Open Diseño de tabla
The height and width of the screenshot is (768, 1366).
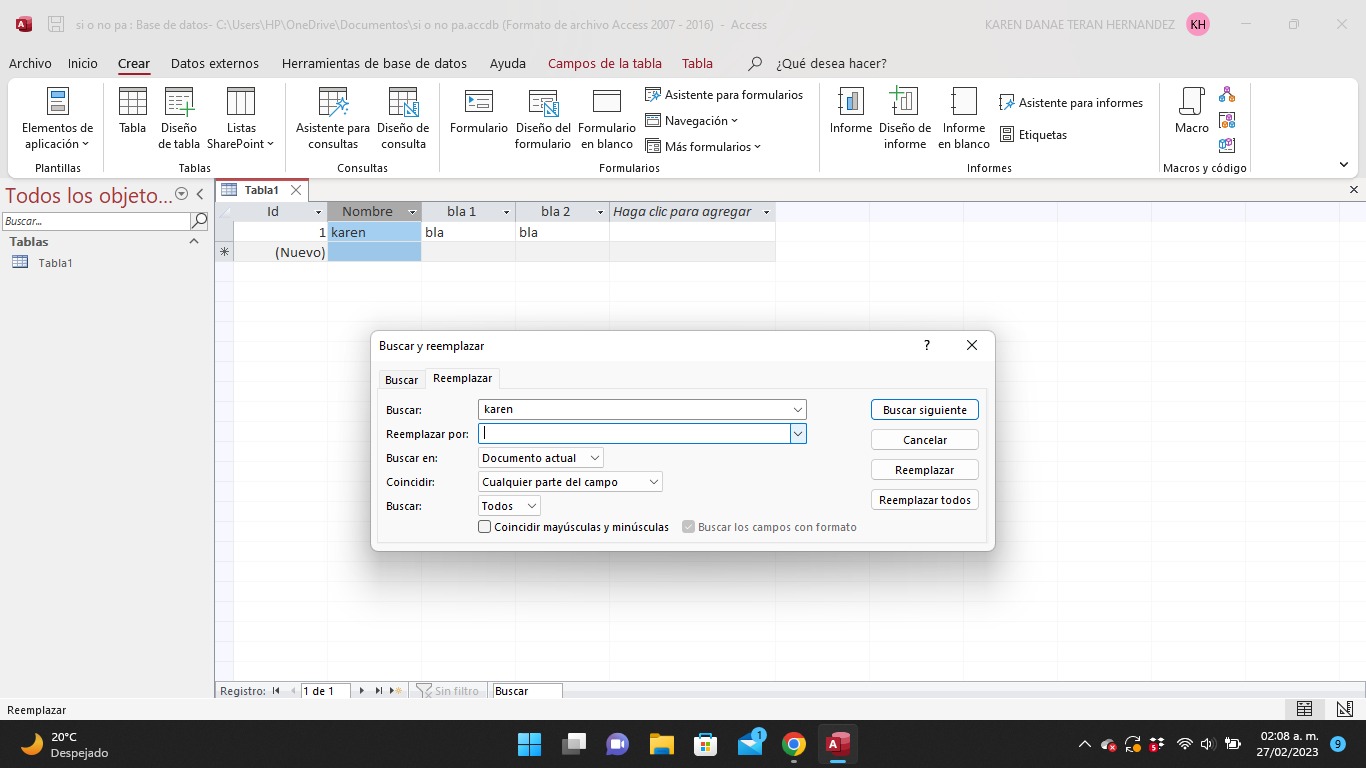click(x=179, y=118)
